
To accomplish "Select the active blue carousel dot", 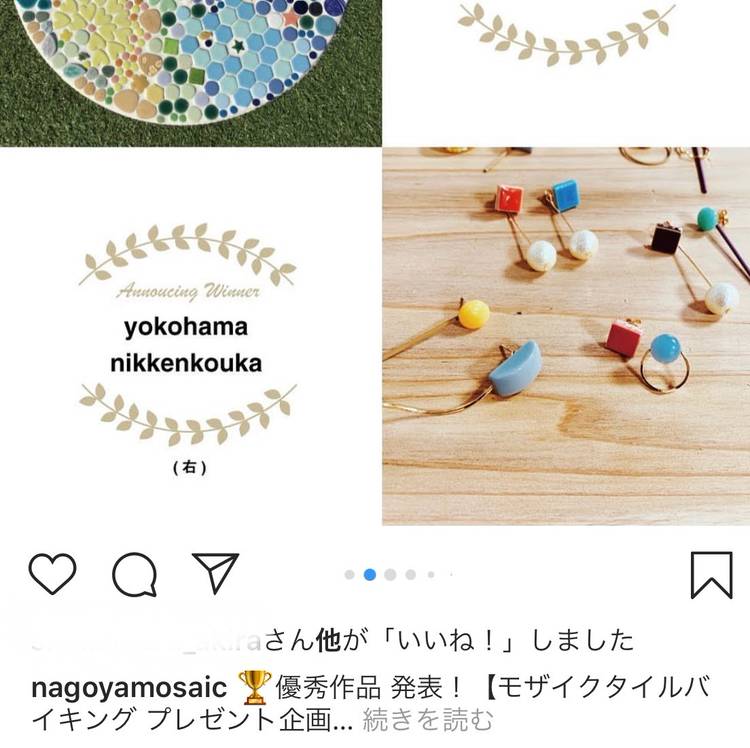I will pos(370,574).
